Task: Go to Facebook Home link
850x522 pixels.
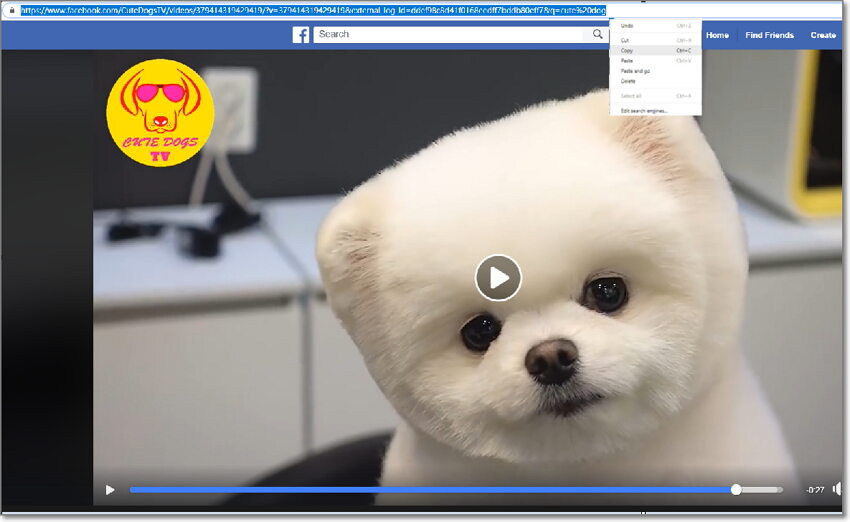Action: [x=717, y=35]
